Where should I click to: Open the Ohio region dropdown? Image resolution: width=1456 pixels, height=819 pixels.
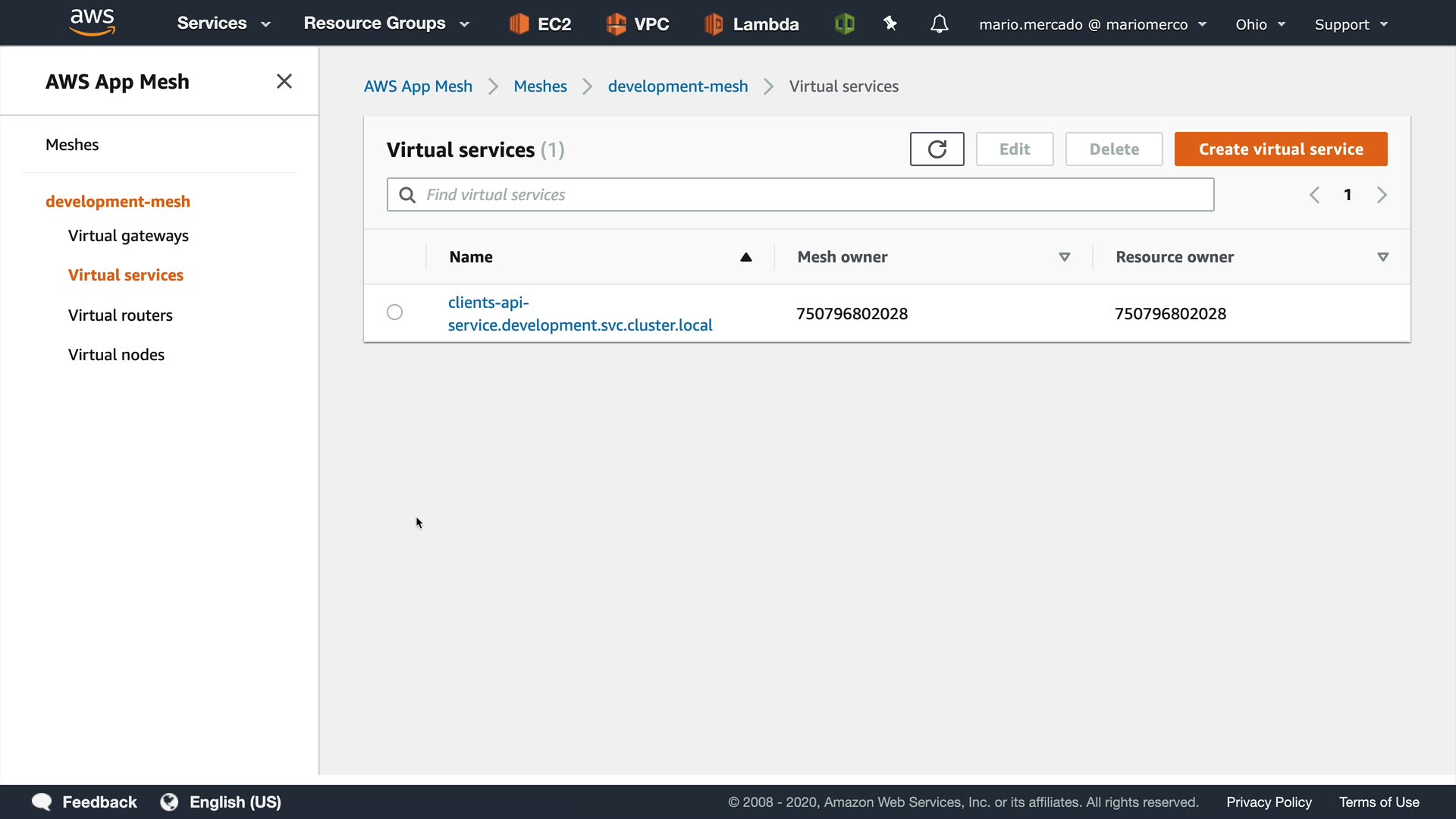[1260, 24]
